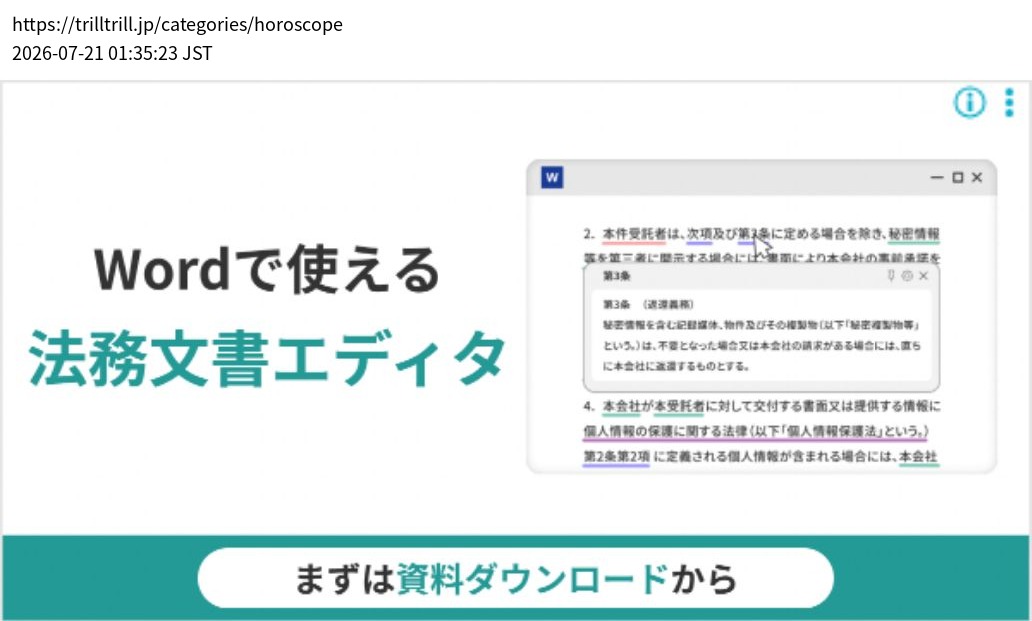The image size is (1032, 621).
Task: Click the green-underlined 本受託者 term in clause 4
Action: (679, 407)
